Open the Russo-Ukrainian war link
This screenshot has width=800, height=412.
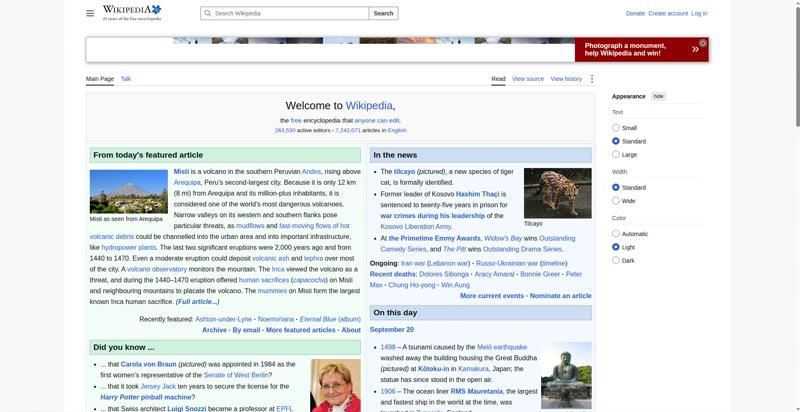(x=507, y=264)
